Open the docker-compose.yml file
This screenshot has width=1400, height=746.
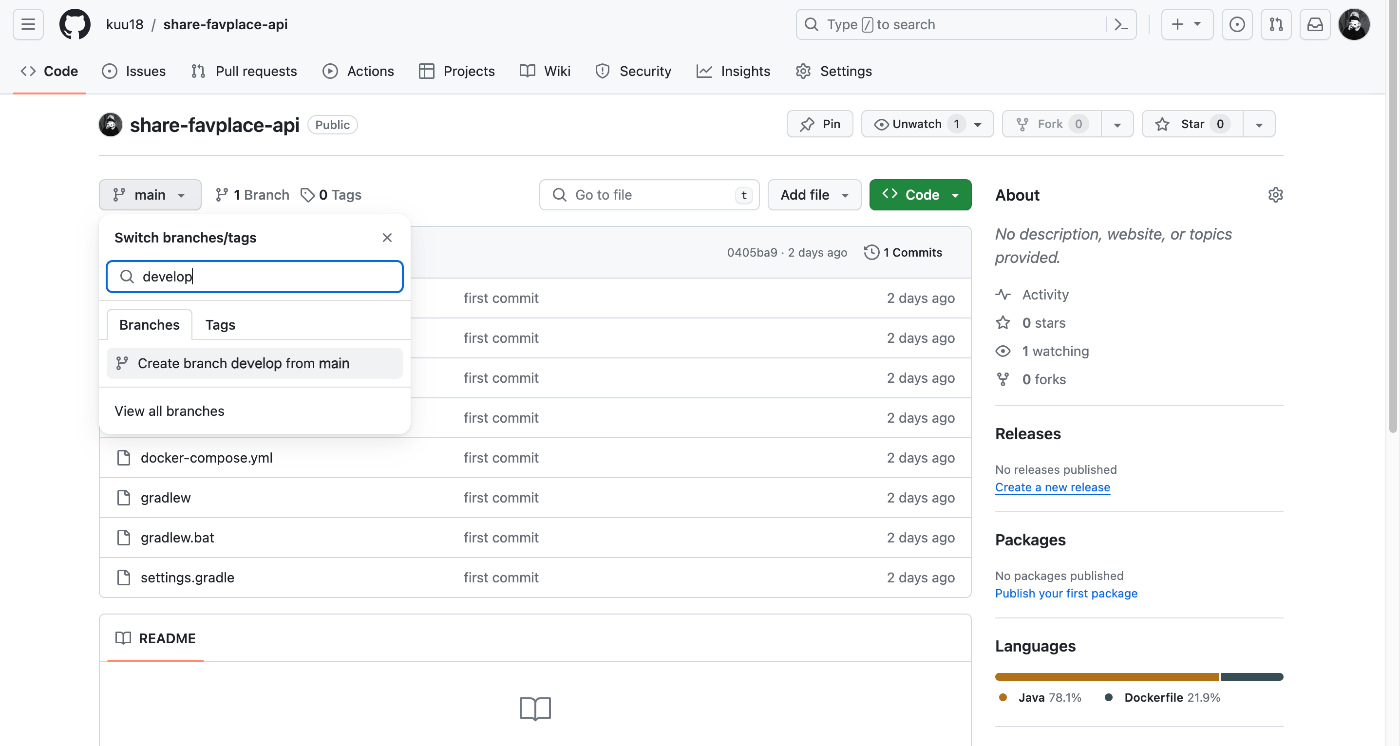click(x=207, y=458)
